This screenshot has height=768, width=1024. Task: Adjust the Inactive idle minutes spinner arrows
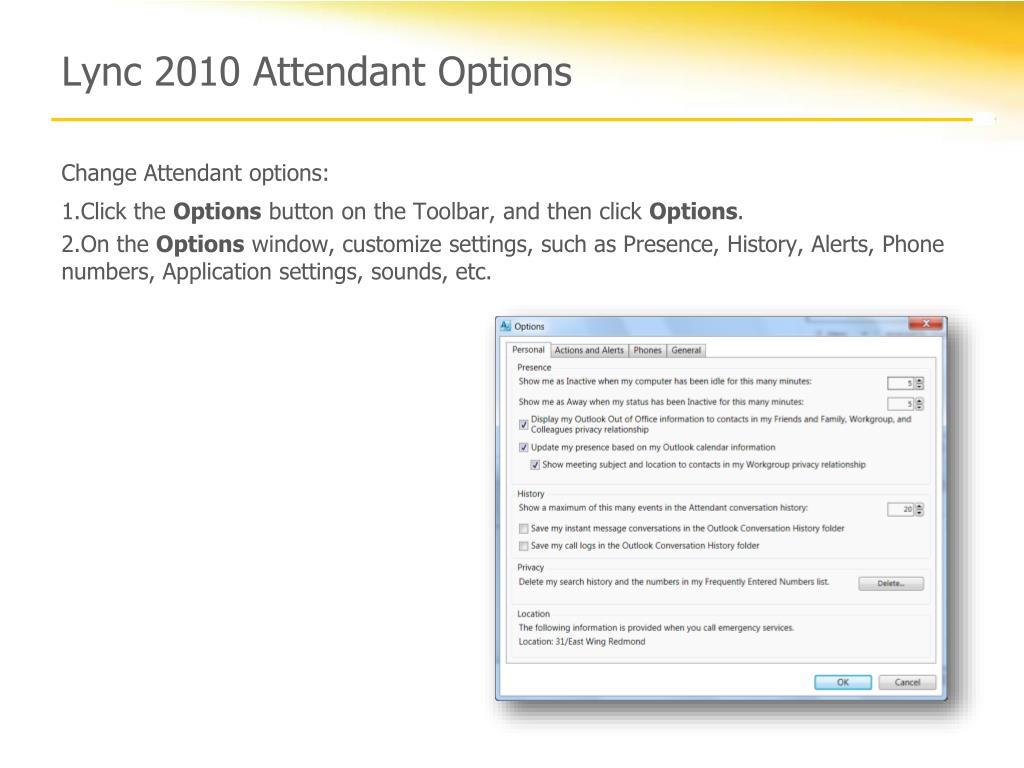point(920,383)
